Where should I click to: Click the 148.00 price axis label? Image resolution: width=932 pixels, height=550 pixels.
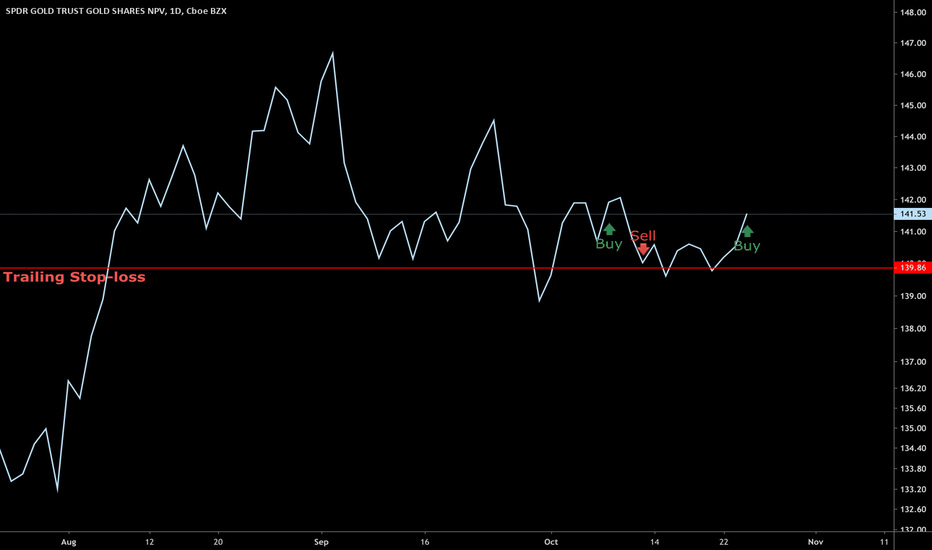coord(913,12)
